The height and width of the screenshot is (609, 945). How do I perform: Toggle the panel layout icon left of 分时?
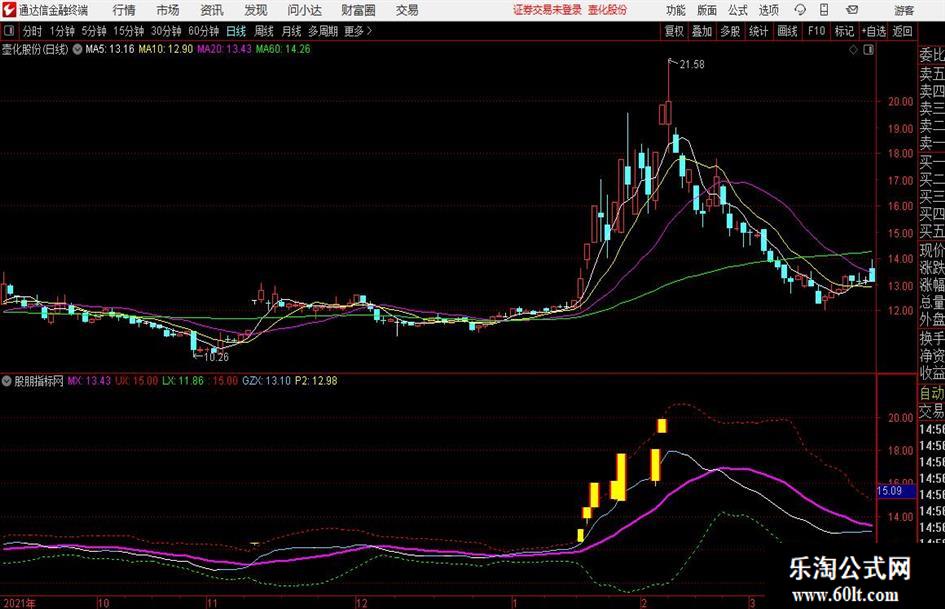[x=8, y=31]
